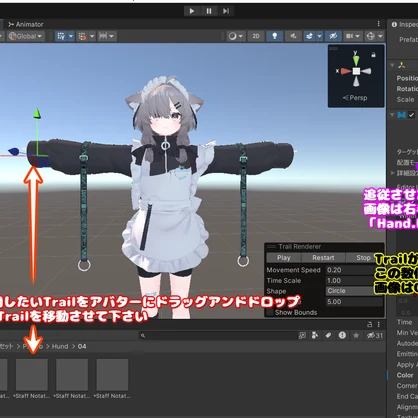Screen dimensions: 418x418
Task: Collapse the Transform component foldout
Action: point(392,65)
